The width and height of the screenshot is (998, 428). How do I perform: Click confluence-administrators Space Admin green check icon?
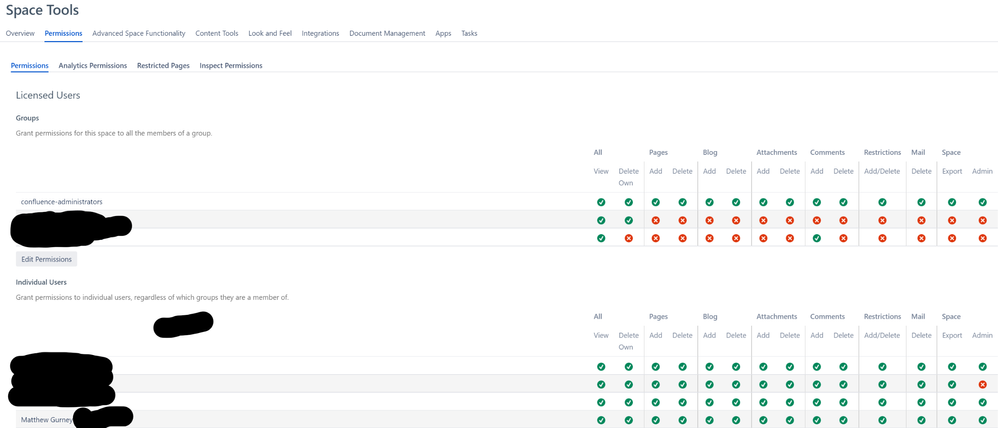pyautogui.click(x=982, y=202)
